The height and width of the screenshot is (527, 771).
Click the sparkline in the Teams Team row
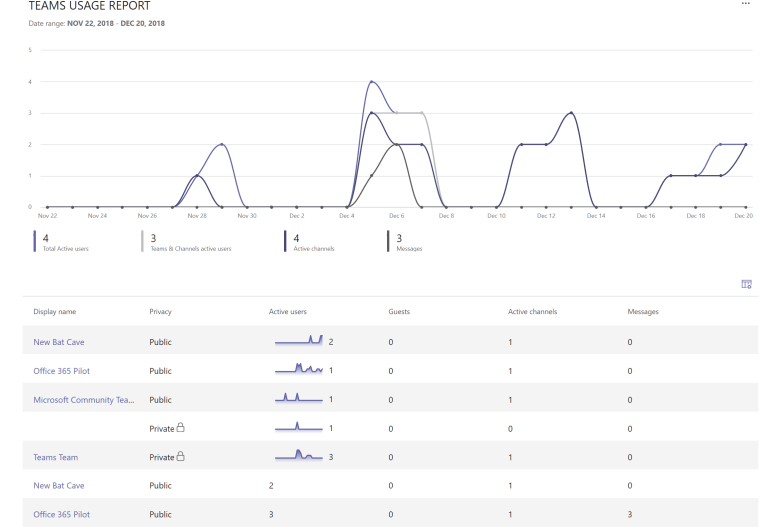(x=299, y=457)
